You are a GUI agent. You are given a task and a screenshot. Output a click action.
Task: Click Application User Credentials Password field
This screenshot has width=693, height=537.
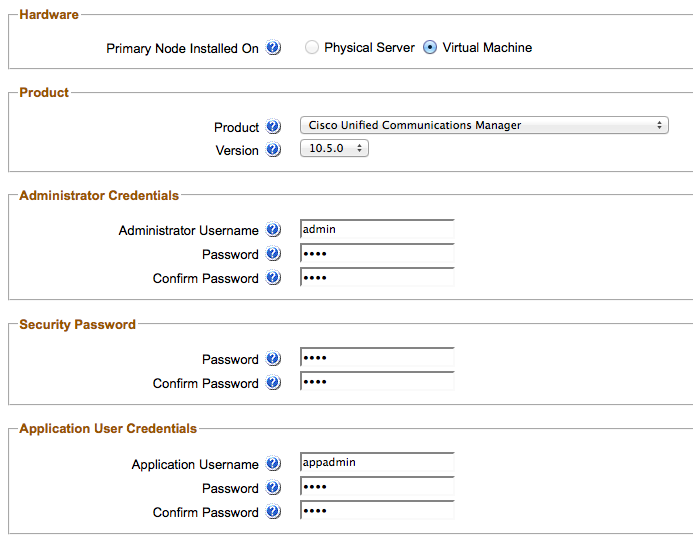(x=377, y=488)
